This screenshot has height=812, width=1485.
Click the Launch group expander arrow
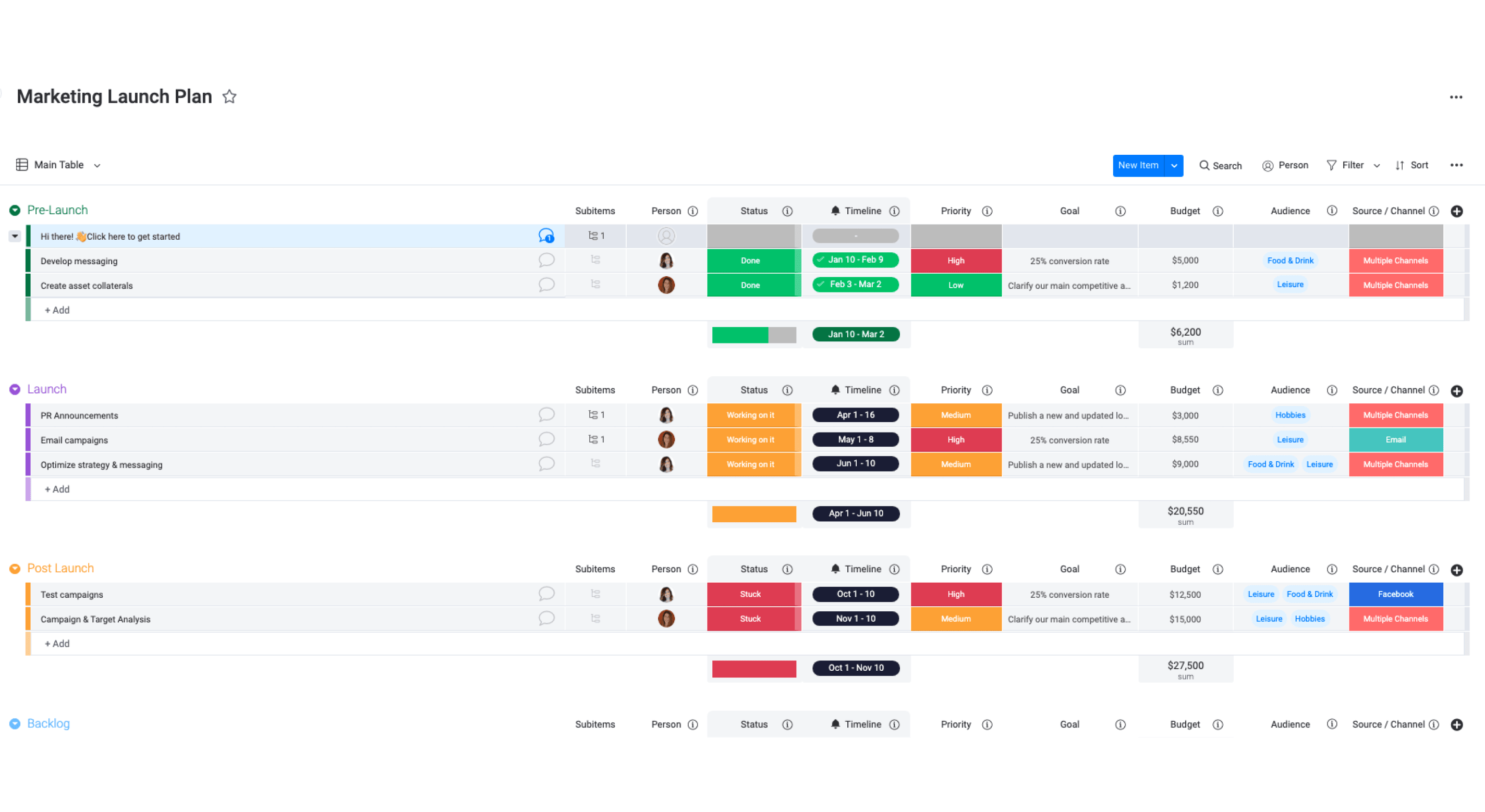tap(16, 389)
